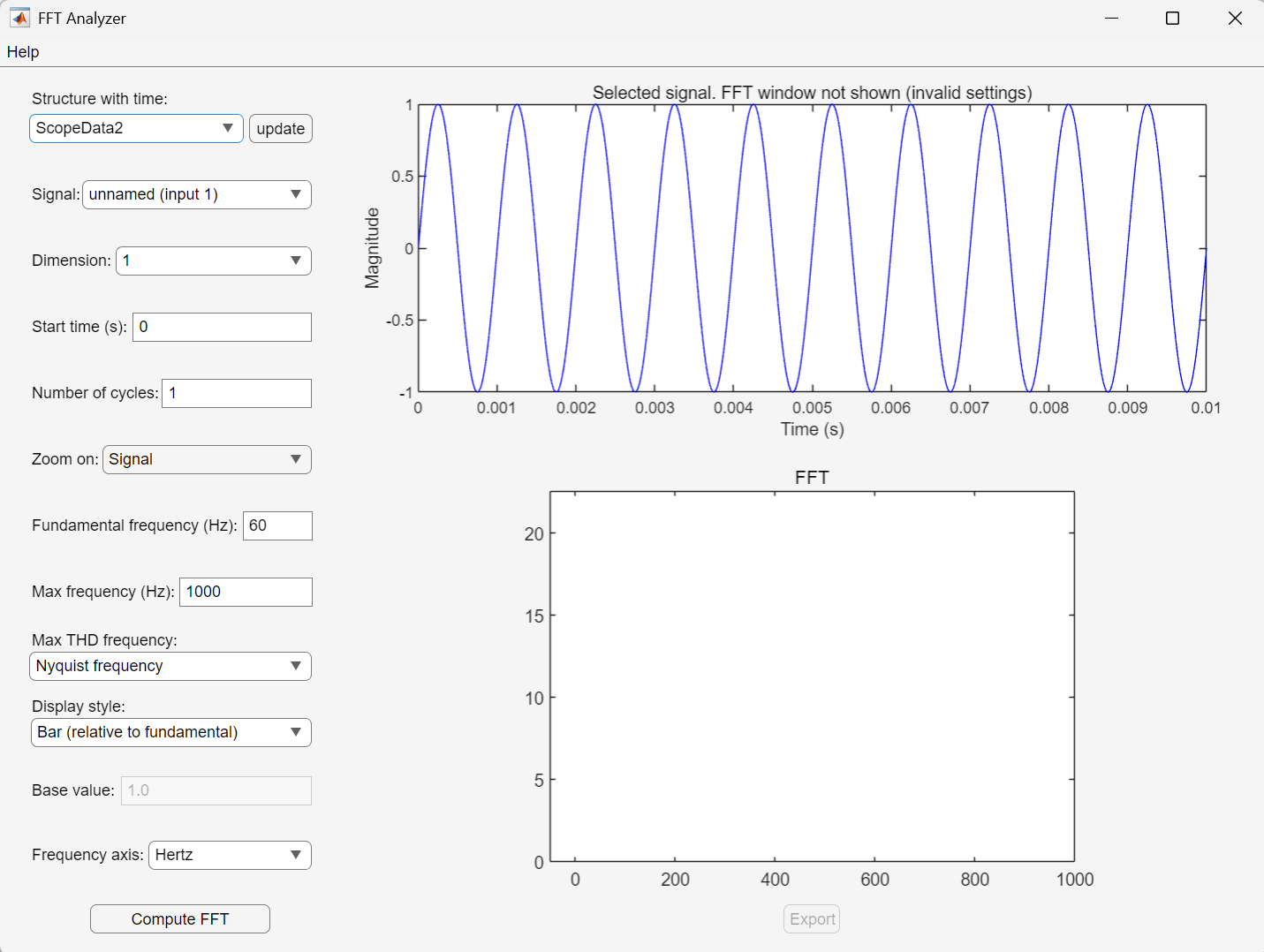Click the Selected signal plot title
Image resolution: width=1264 pixels, height=952 pixels.
pos(812,93)
